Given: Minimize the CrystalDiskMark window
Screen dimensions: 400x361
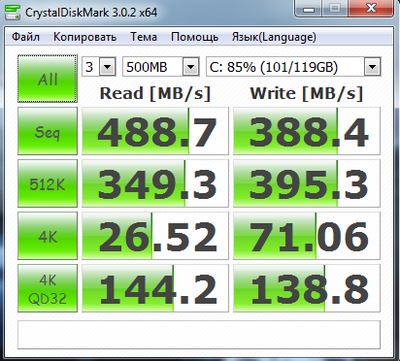Looking at the screenshot, I should (309, 9).
